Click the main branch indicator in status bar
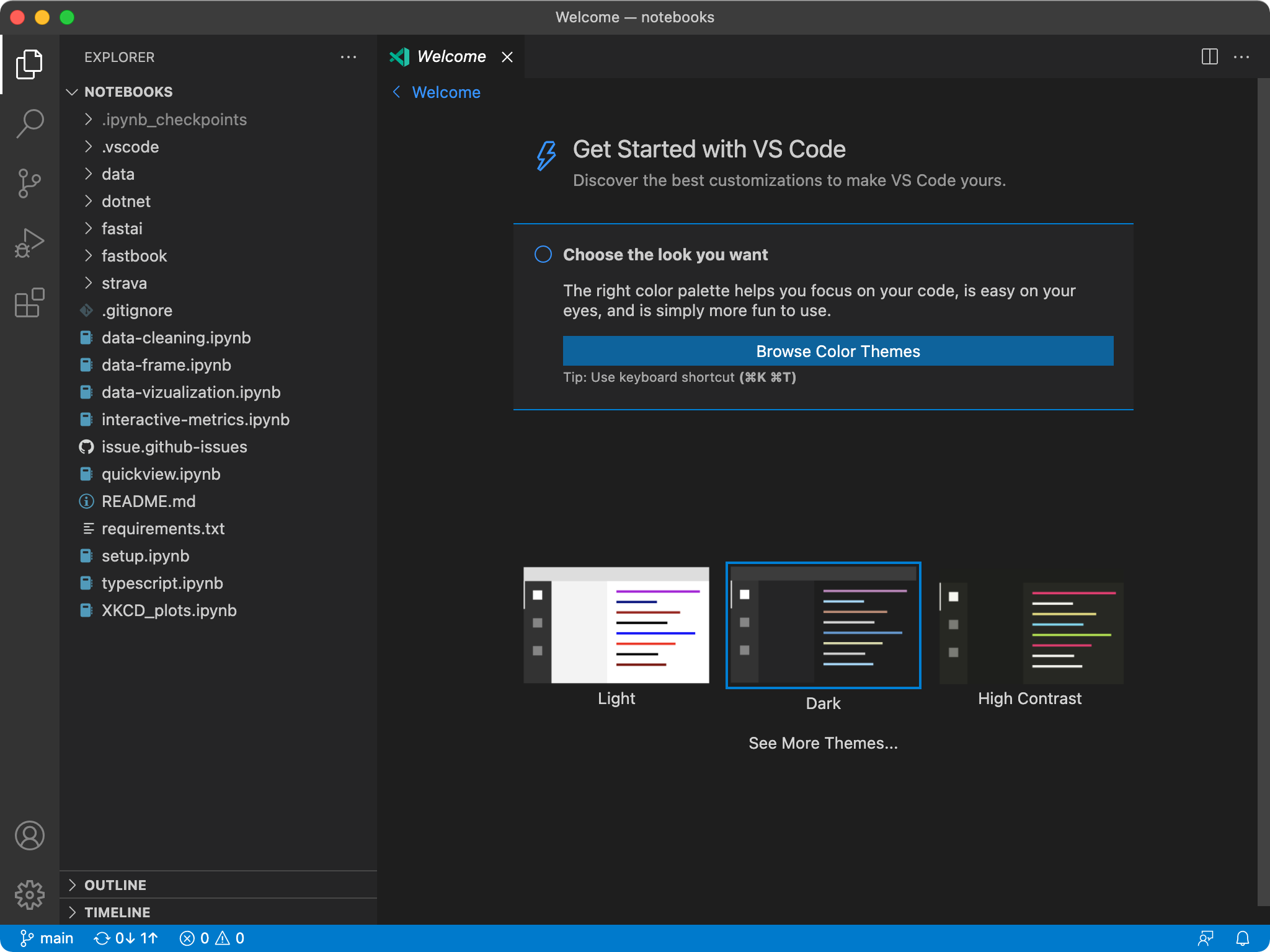 point(46,938)
